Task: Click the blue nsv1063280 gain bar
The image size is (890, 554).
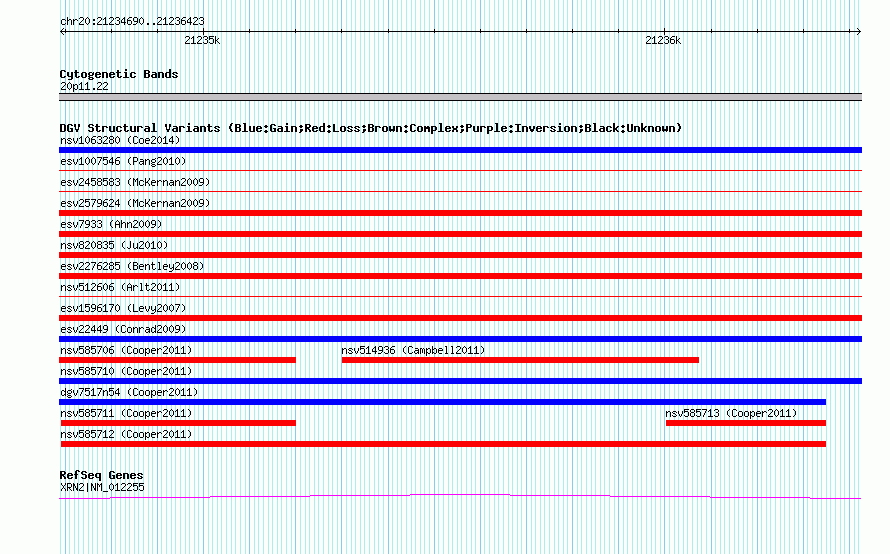Action: pyautogui.click(x=460, y=150)
